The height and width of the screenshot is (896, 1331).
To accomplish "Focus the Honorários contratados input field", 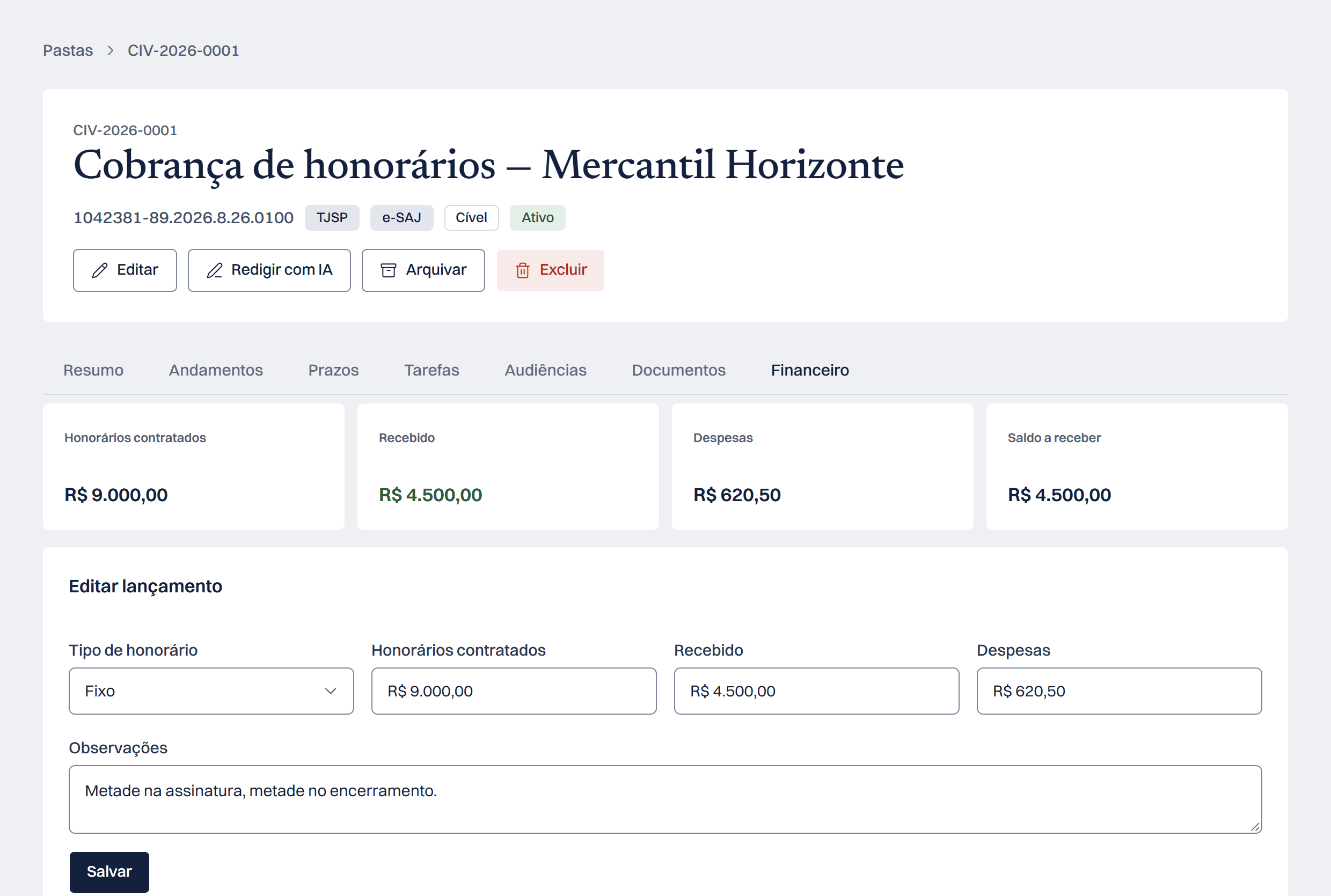I will [514, 691].
